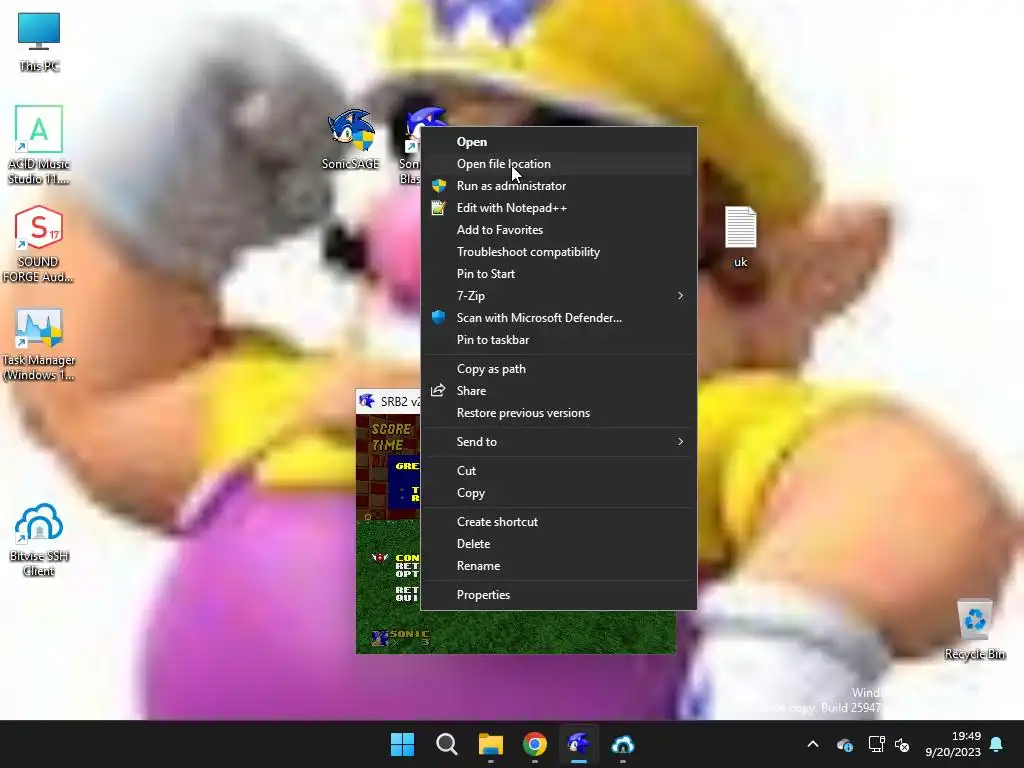Click the SRB2 window title bar

point(389,402)
